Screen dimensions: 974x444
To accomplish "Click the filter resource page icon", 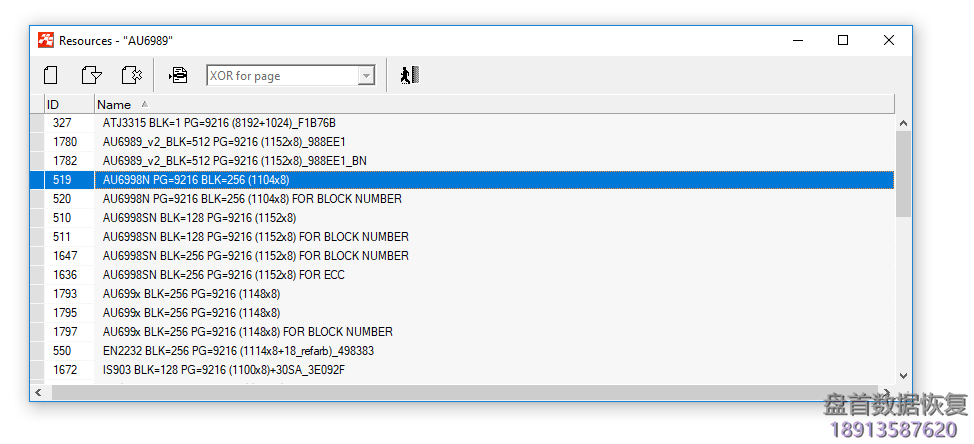I will click(x=91, y=75).
